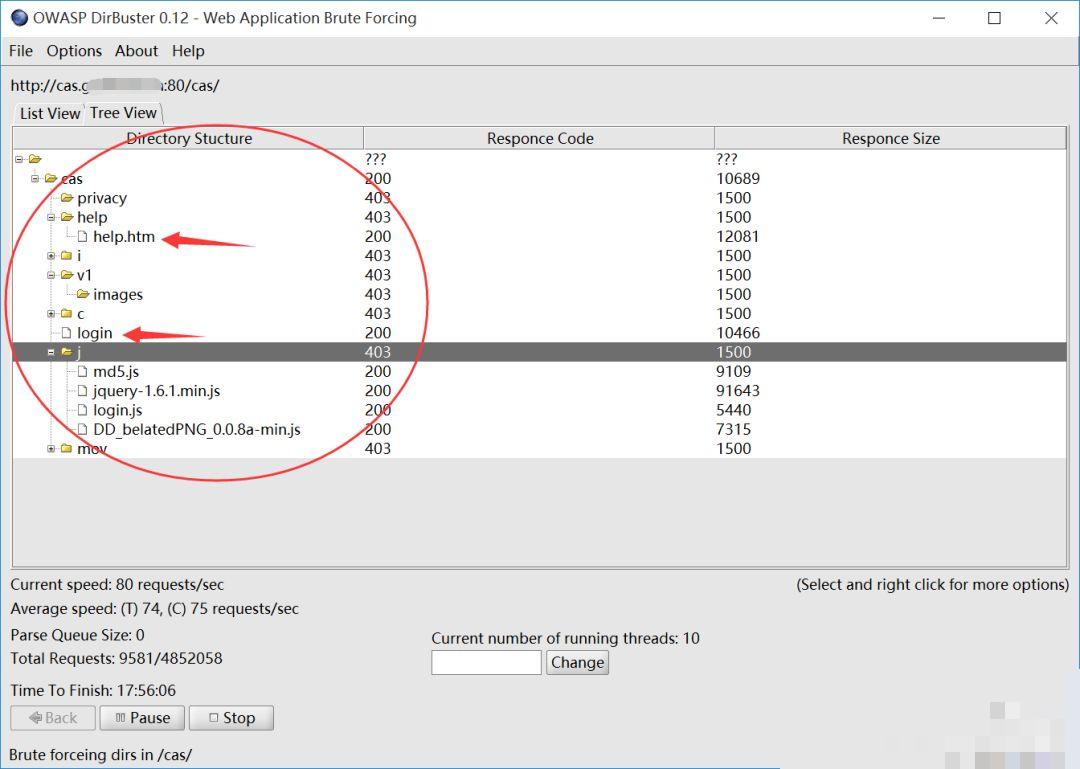1080x769 pixels.
Task: Collapse the v1 directory node
Action: 51,275
